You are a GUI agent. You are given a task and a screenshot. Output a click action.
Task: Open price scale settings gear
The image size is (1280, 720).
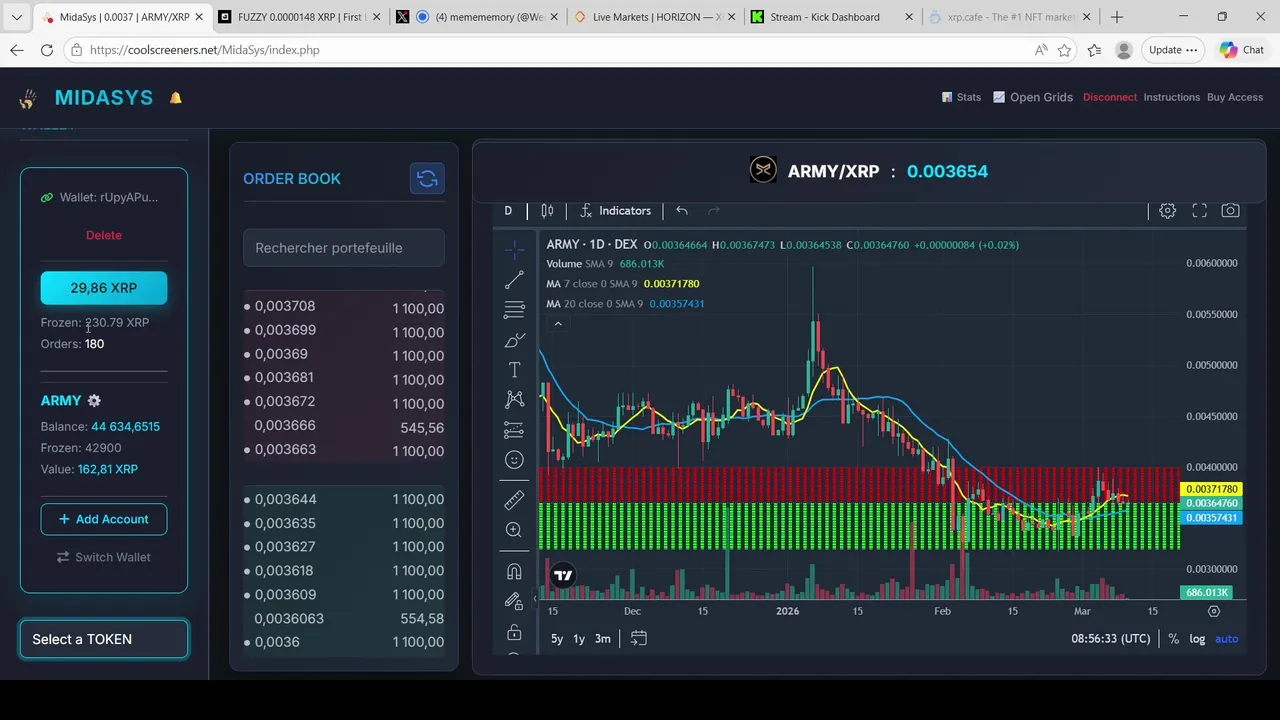(x=1214, y=611)
